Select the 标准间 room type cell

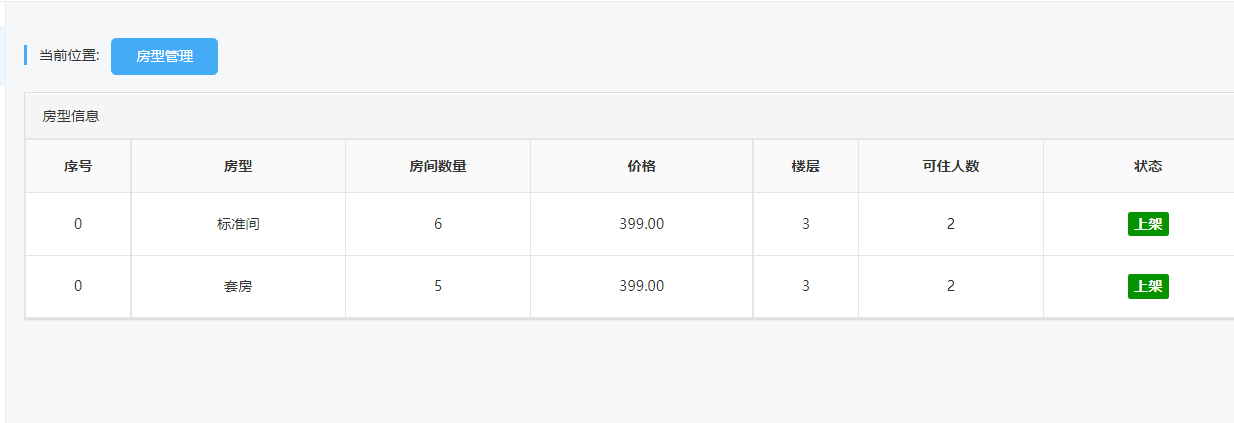pyautogui.click(x=238, y=224)
